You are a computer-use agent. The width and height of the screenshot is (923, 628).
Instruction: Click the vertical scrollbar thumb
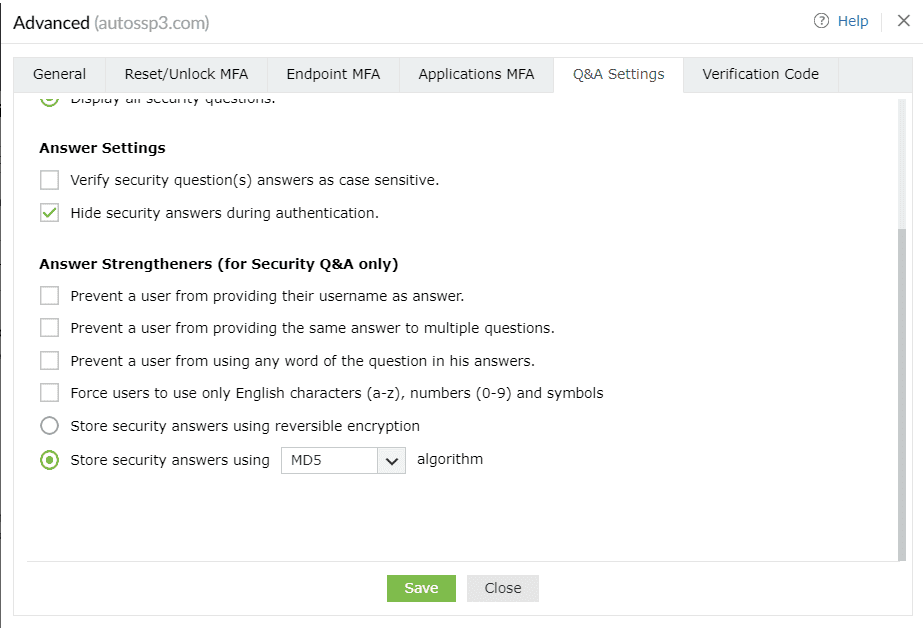902,390
